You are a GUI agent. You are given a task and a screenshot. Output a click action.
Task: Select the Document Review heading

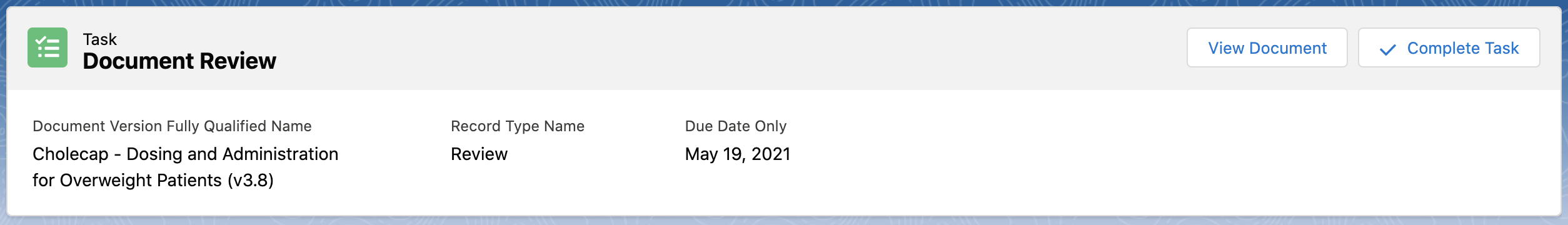(179, 61)
